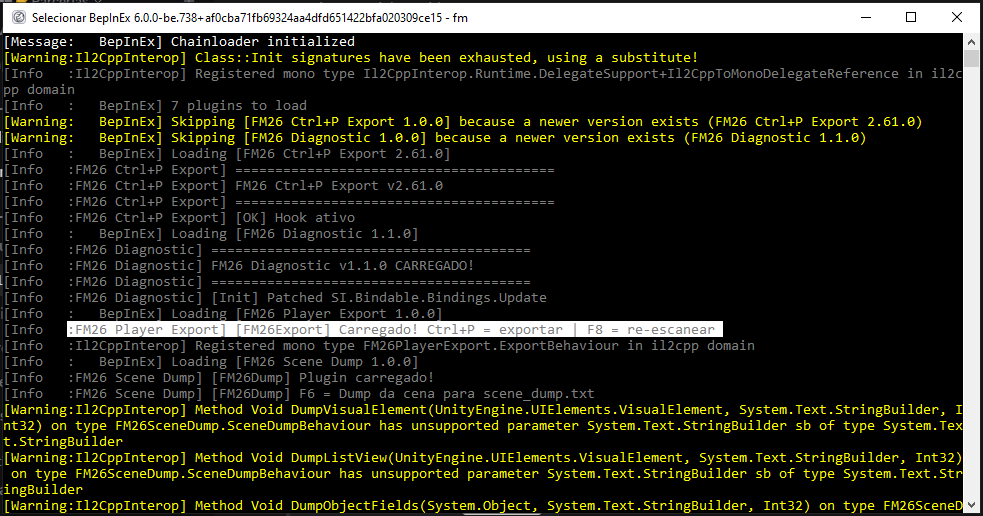The height and width of the screenshot is (516, 983).
Task: Click the 'Method Void DumpVisualElement' warning line
Action: (483, 425)
